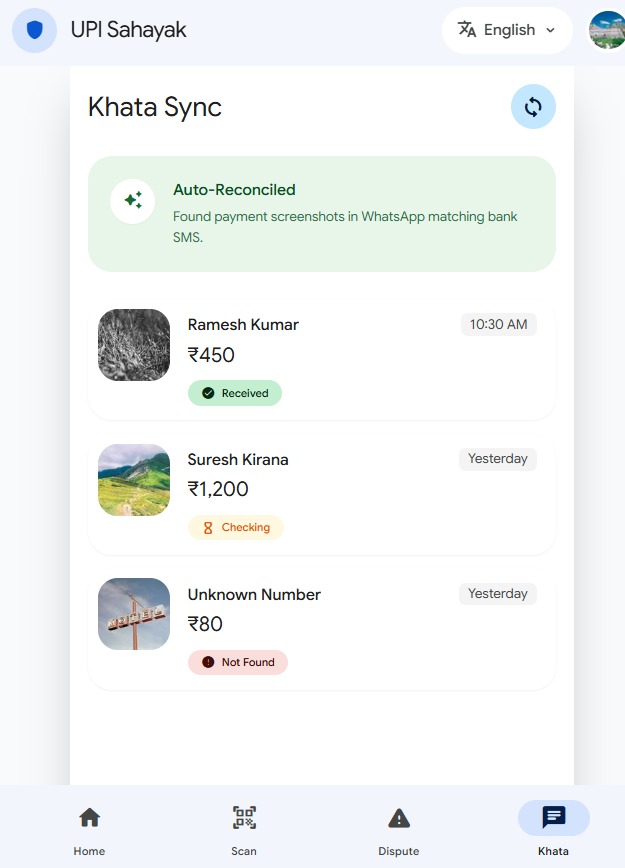Screen dimensions: 625x868
Task: Tap the Khata sync refresh icon
Action: click(x=533, y=107)
